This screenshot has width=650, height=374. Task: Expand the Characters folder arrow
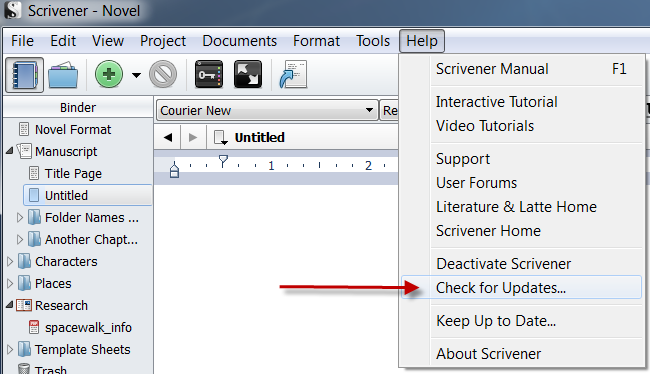(x=10, y=261)
